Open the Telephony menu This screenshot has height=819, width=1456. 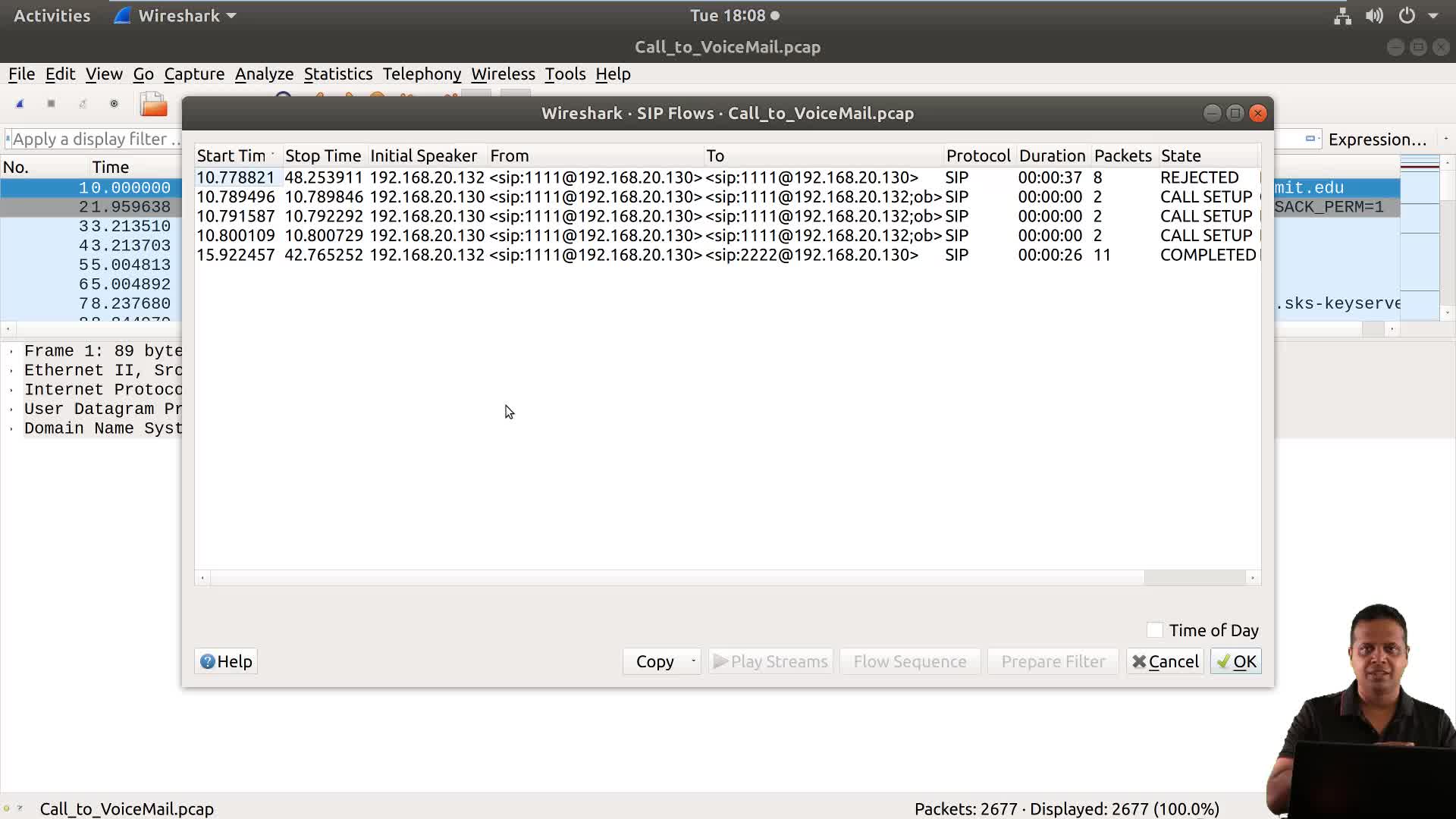tap(422, 74)
